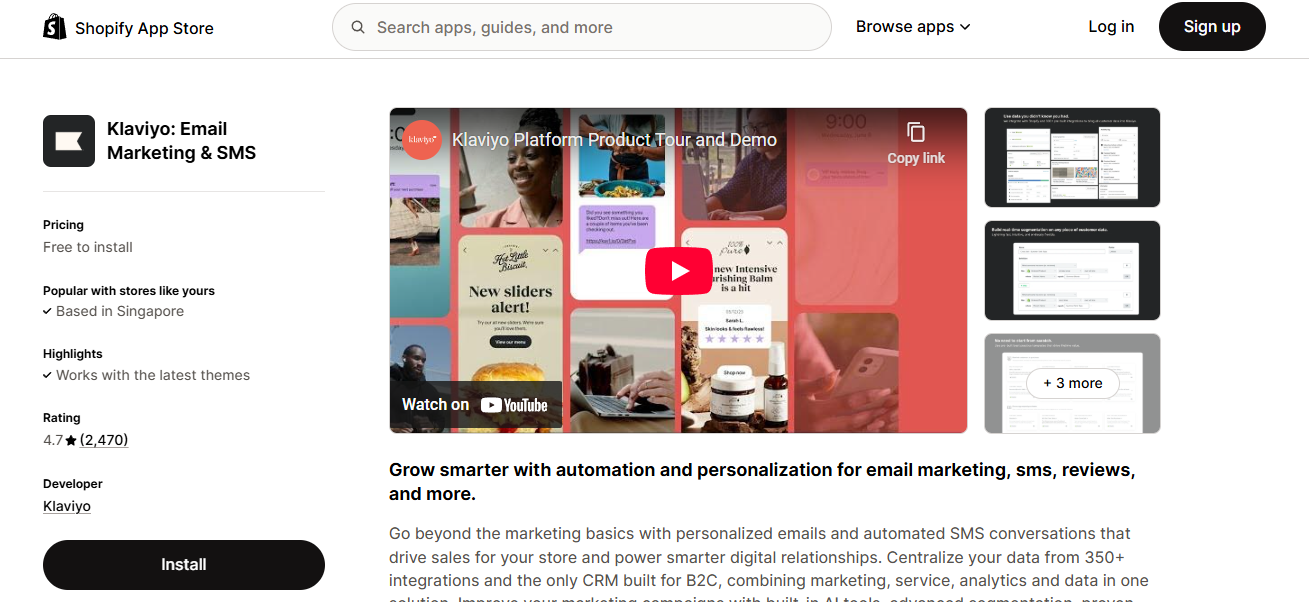Open the 2,470 reviews link

point(104,440)
